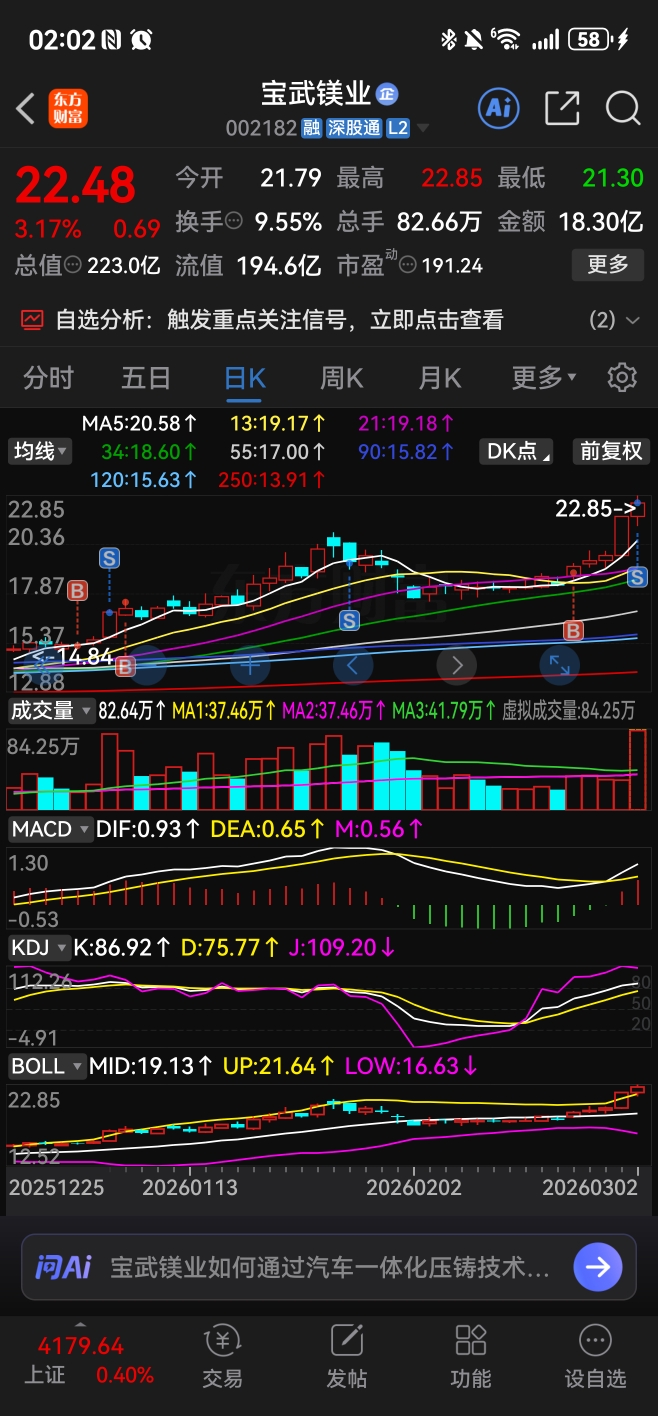Screen dimensions: 658x1416
Task: Toggle the 前复权 adjustment button
Action: 611,451
